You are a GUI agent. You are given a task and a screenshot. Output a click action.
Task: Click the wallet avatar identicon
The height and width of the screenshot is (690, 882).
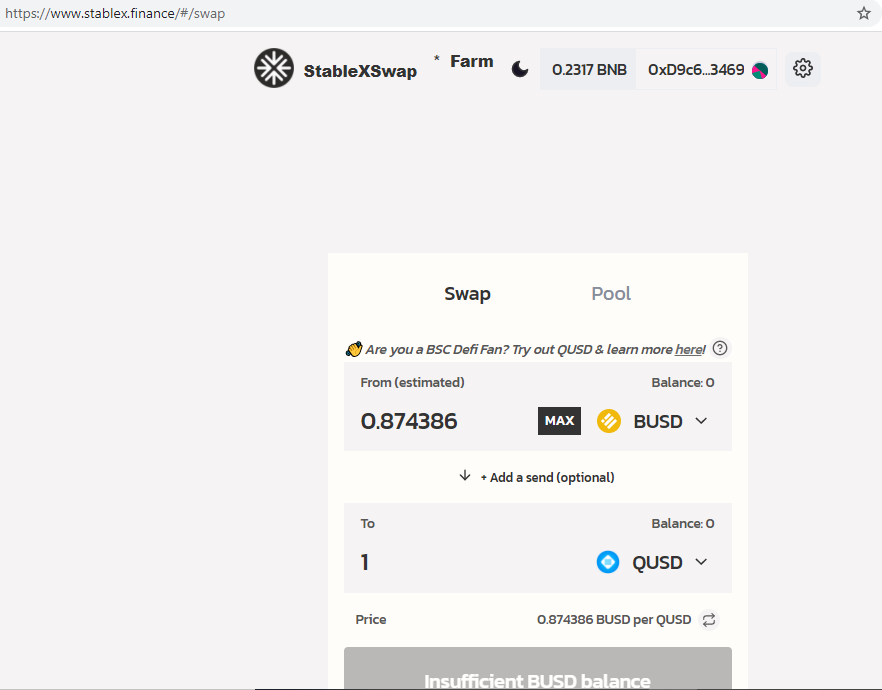(760, 70)
